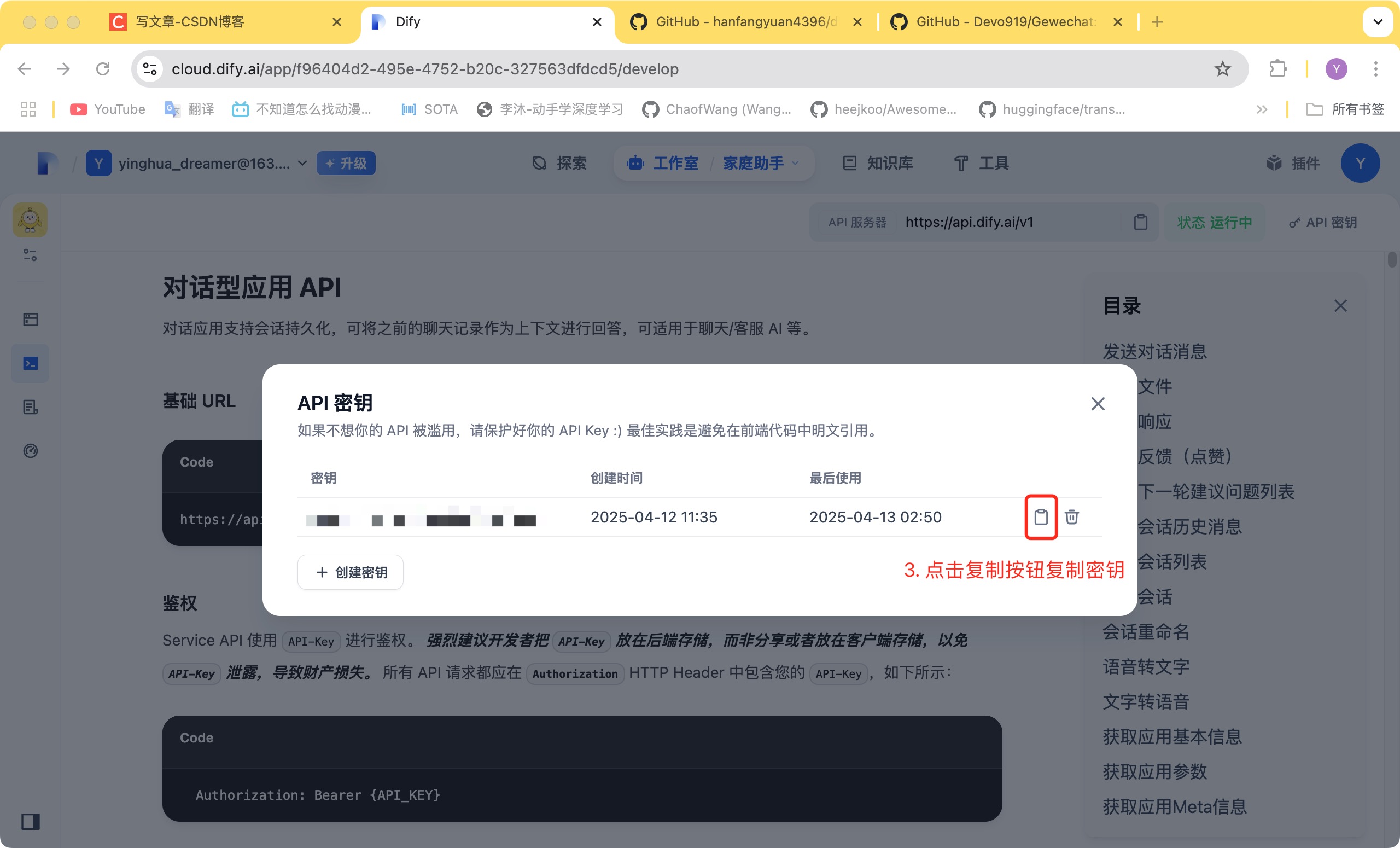The width and height of the screenshot is (1400, 848).
Task: Copy the API key with clipboard icon
Action: coord(1040,516)
